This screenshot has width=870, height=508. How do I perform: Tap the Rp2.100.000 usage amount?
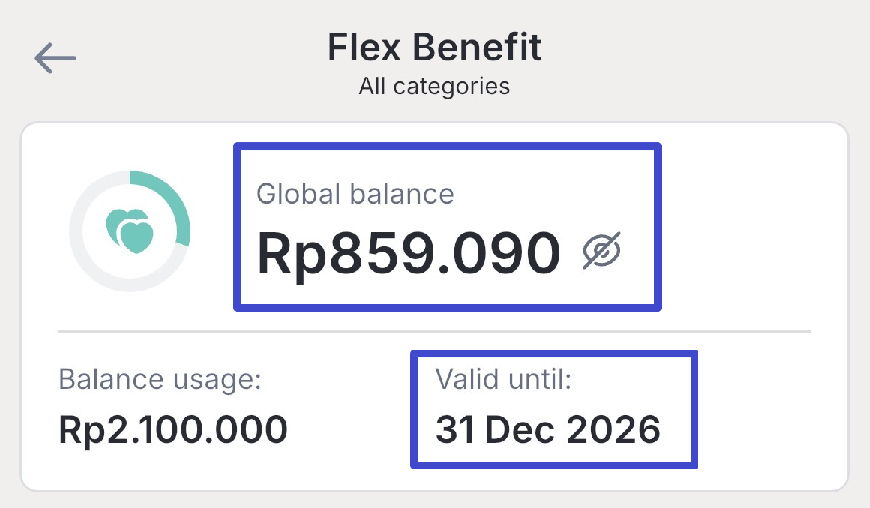tap(173, 430)
